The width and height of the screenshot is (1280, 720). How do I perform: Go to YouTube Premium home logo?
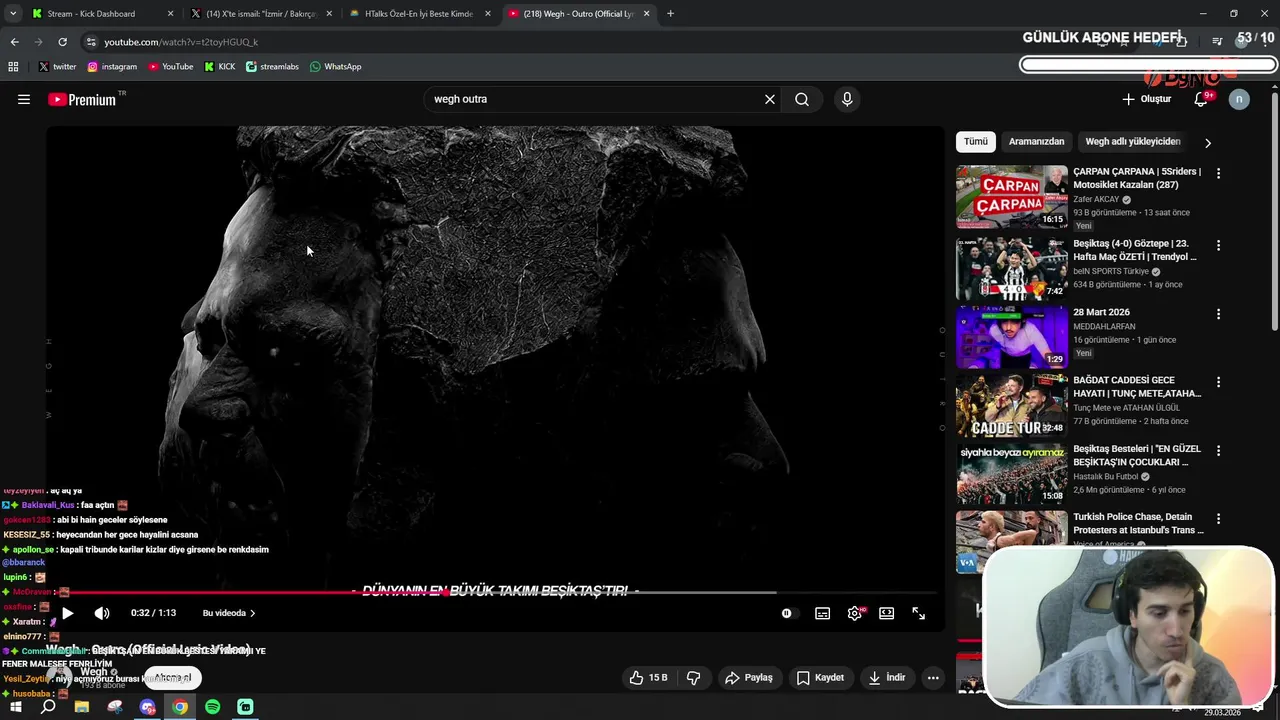click(x=82, y=99)
